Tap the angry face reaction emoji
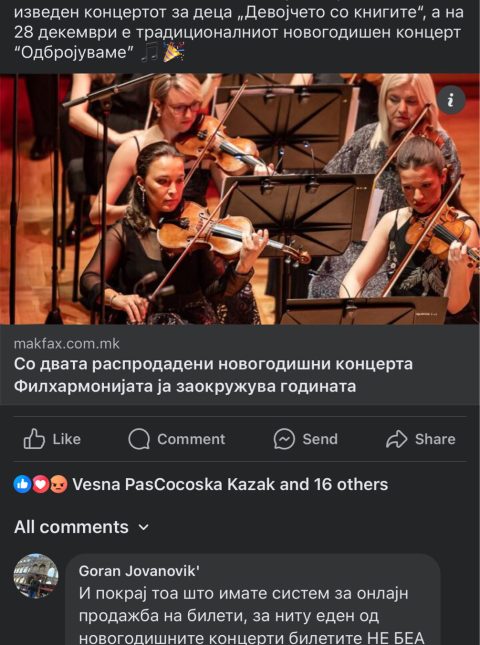 click(x=58, y=485)
